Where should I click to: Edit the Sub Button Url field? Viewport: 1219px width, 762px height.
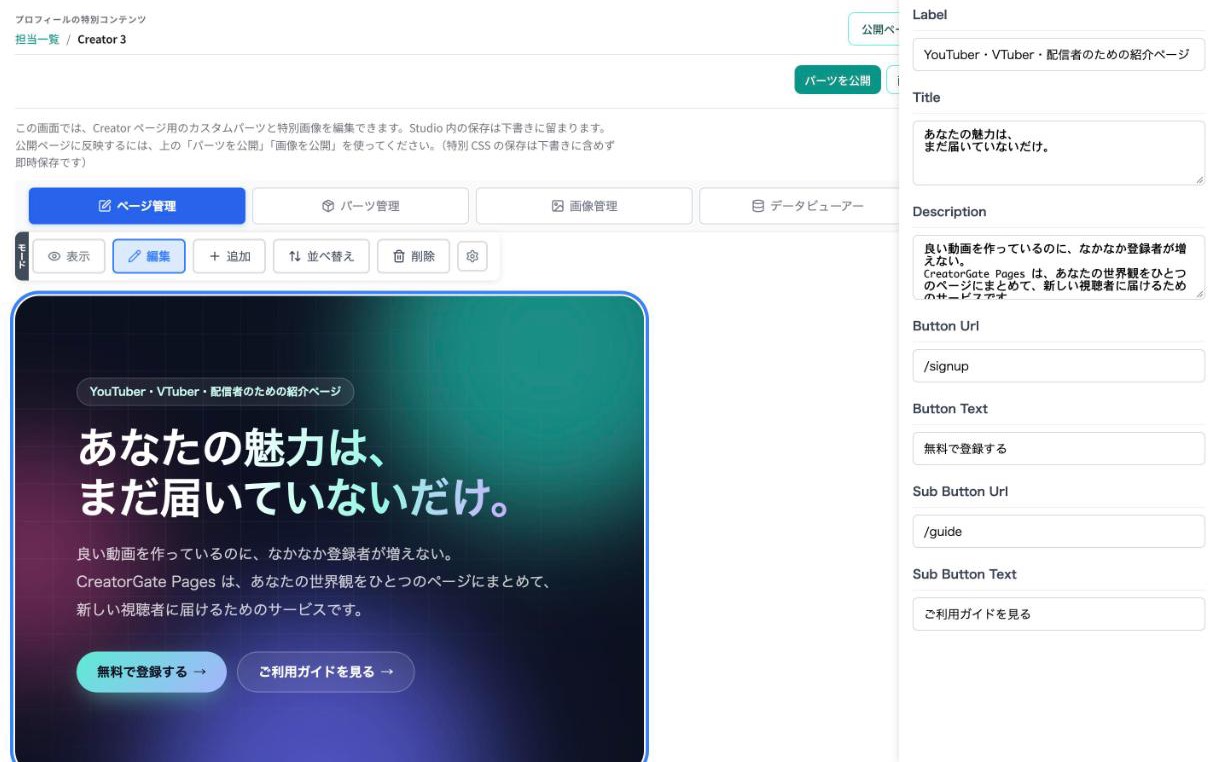(1058, 531)
